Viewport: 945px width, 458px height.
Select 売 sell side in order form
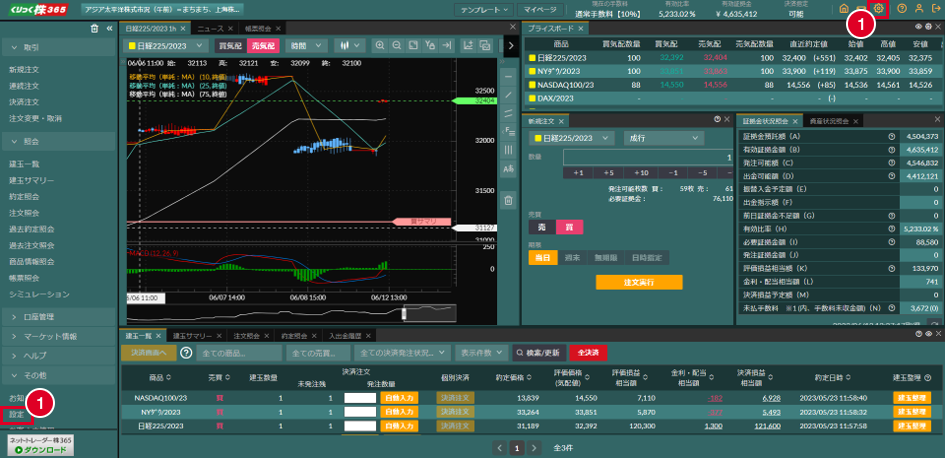point(541,227)
